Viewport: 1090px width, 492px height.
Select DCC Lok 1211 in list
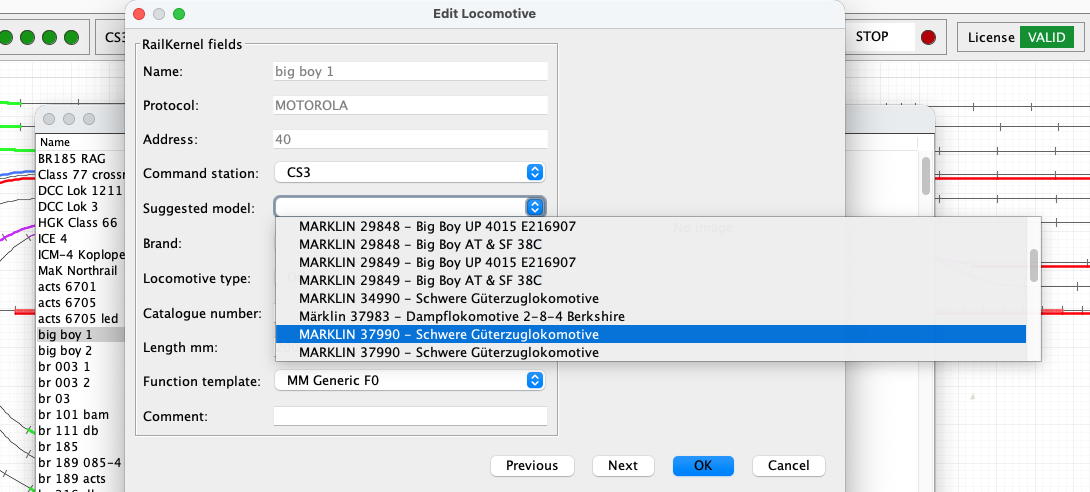[81, 190]
